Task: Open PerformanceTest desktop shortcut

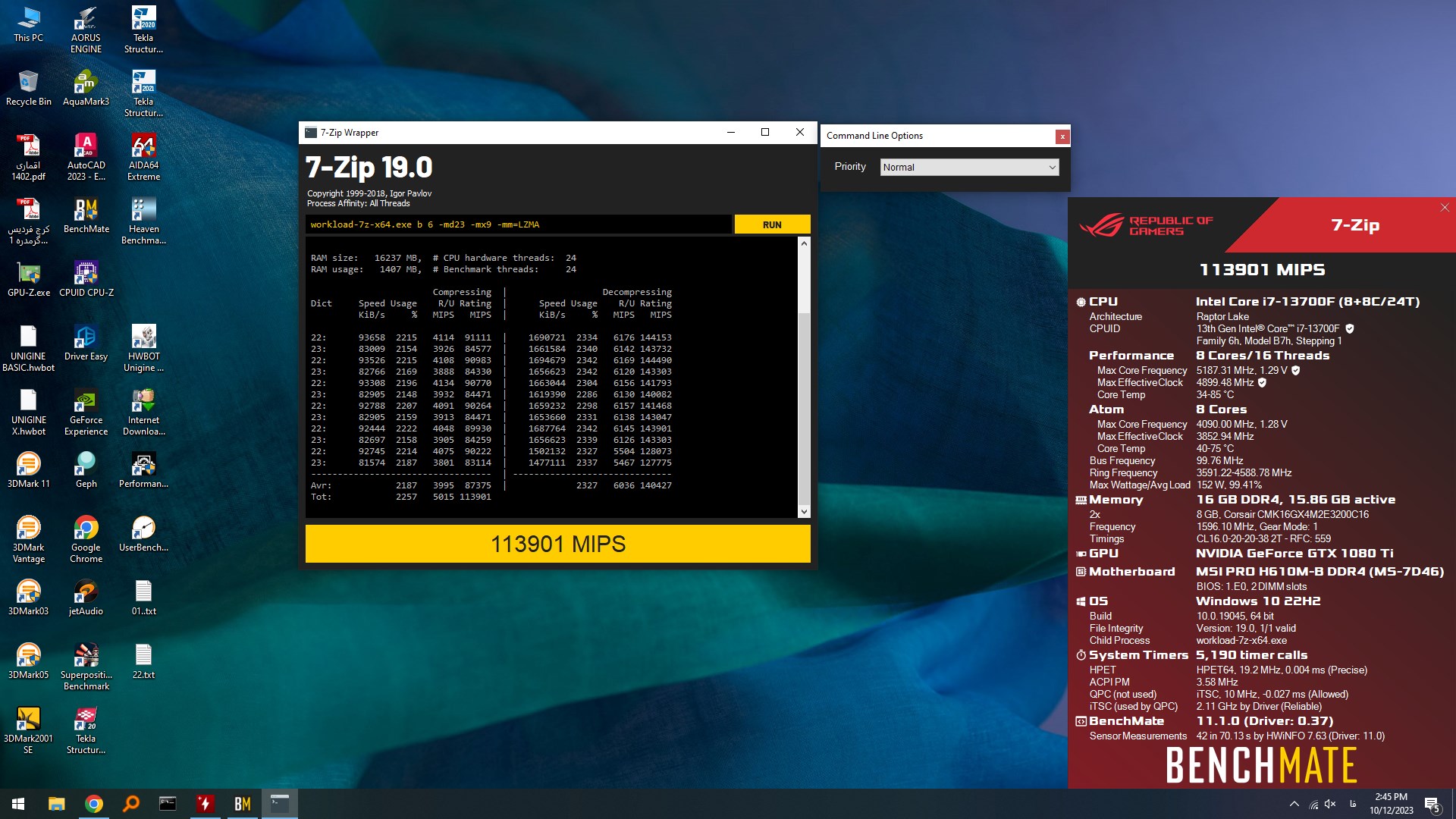Action: (143, 470)
